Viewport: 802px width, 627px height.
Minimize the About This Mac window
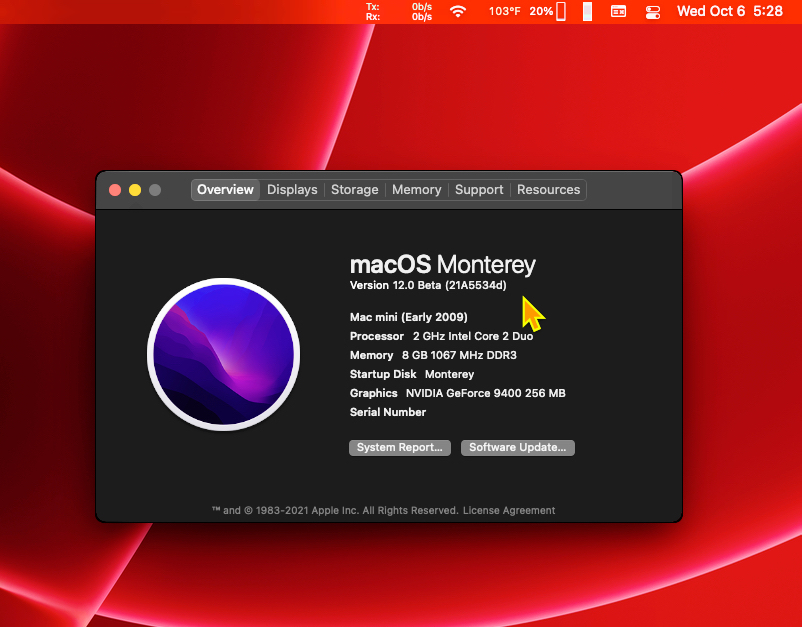click(x=135, y=190)
